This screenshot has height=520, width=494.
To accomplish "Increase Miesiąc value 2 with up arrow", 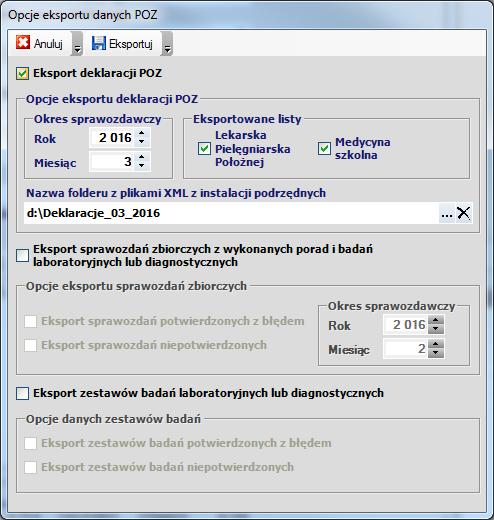I will point(436,344).
